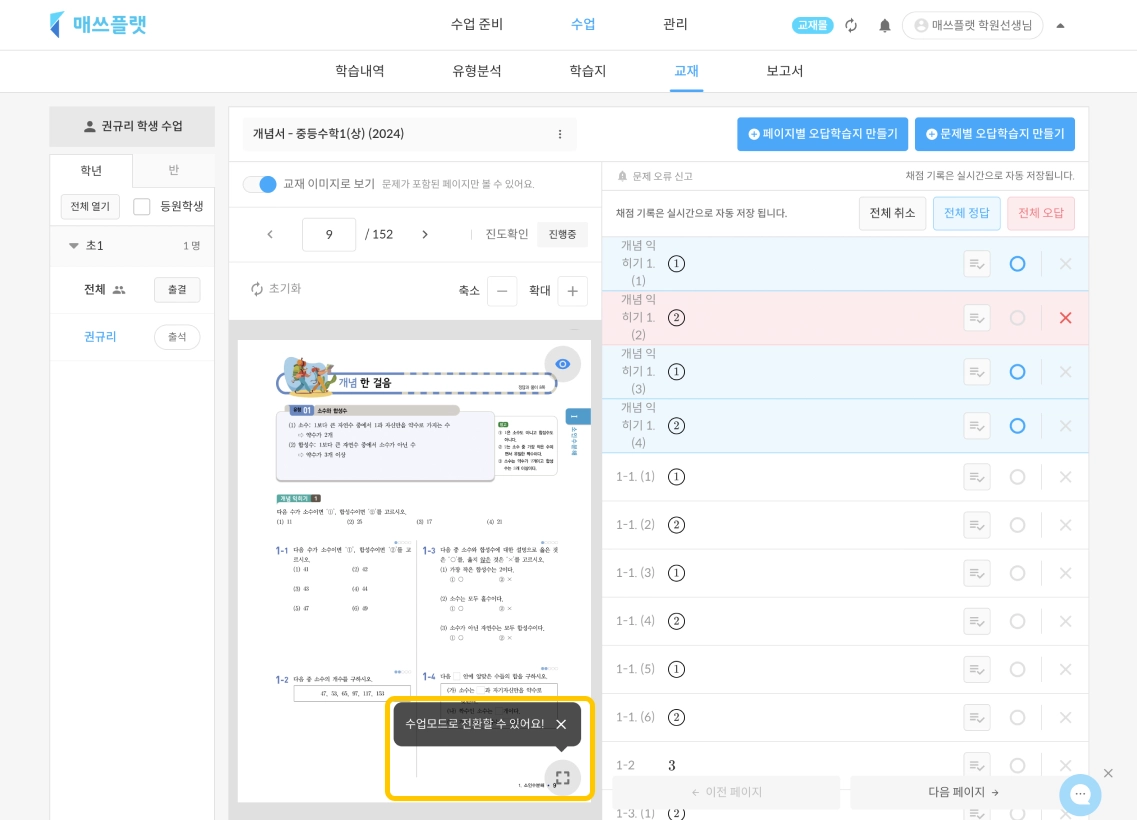
Task: Click the zoom out minus button
Action: tap(502, 291)
